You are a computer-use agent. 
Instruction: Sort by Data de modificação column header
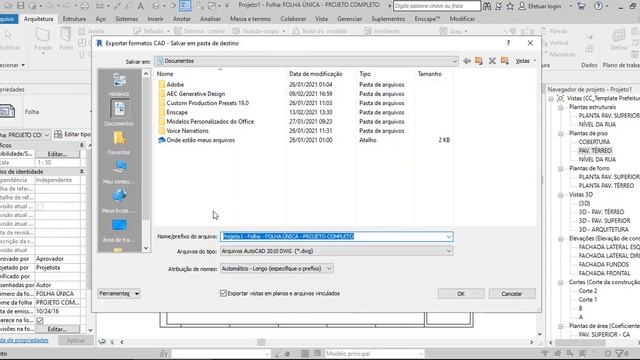(x=316, y=74)
